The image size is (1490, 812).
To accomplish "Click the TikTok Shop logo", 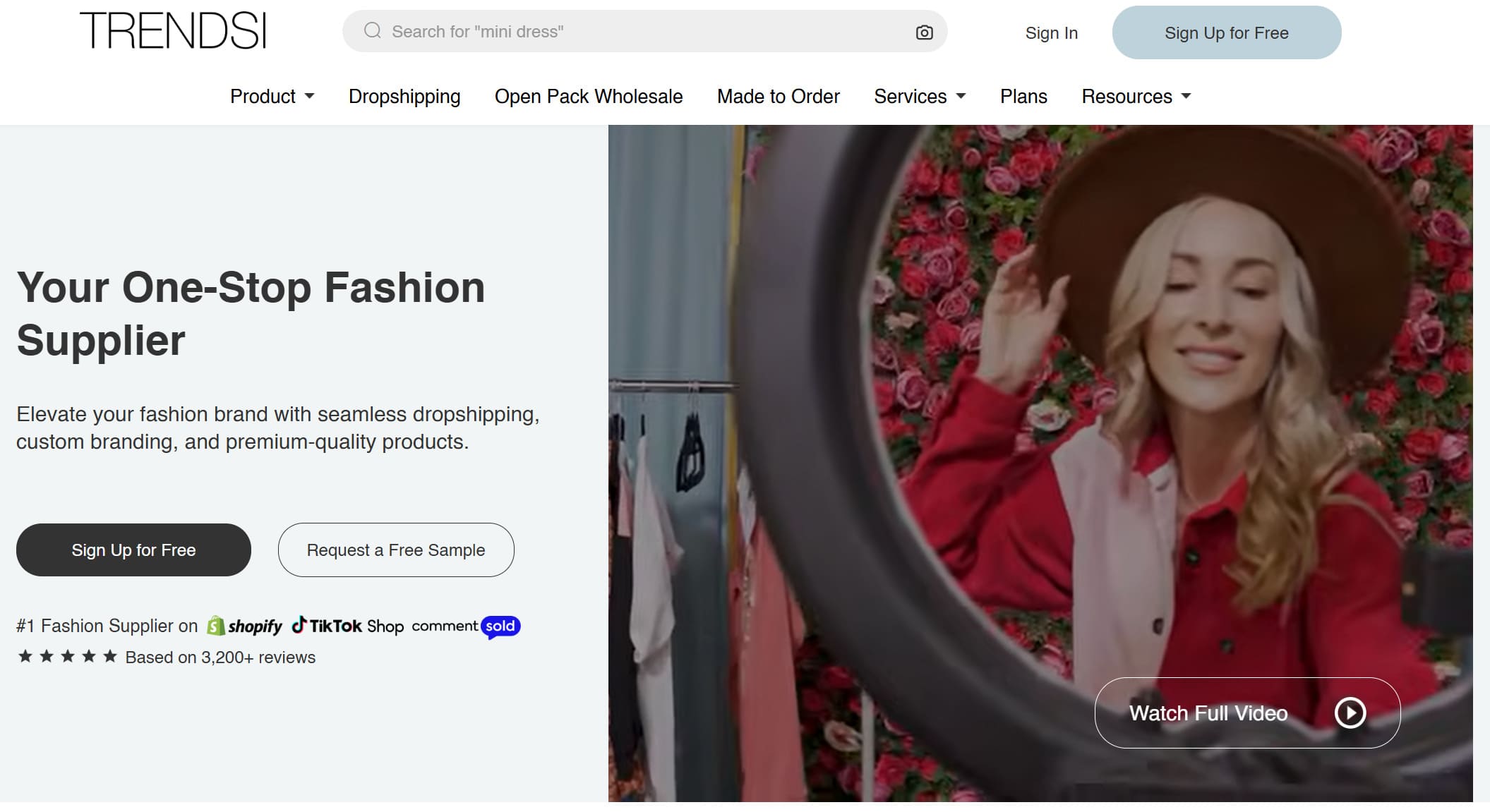I will pos(348,626).
